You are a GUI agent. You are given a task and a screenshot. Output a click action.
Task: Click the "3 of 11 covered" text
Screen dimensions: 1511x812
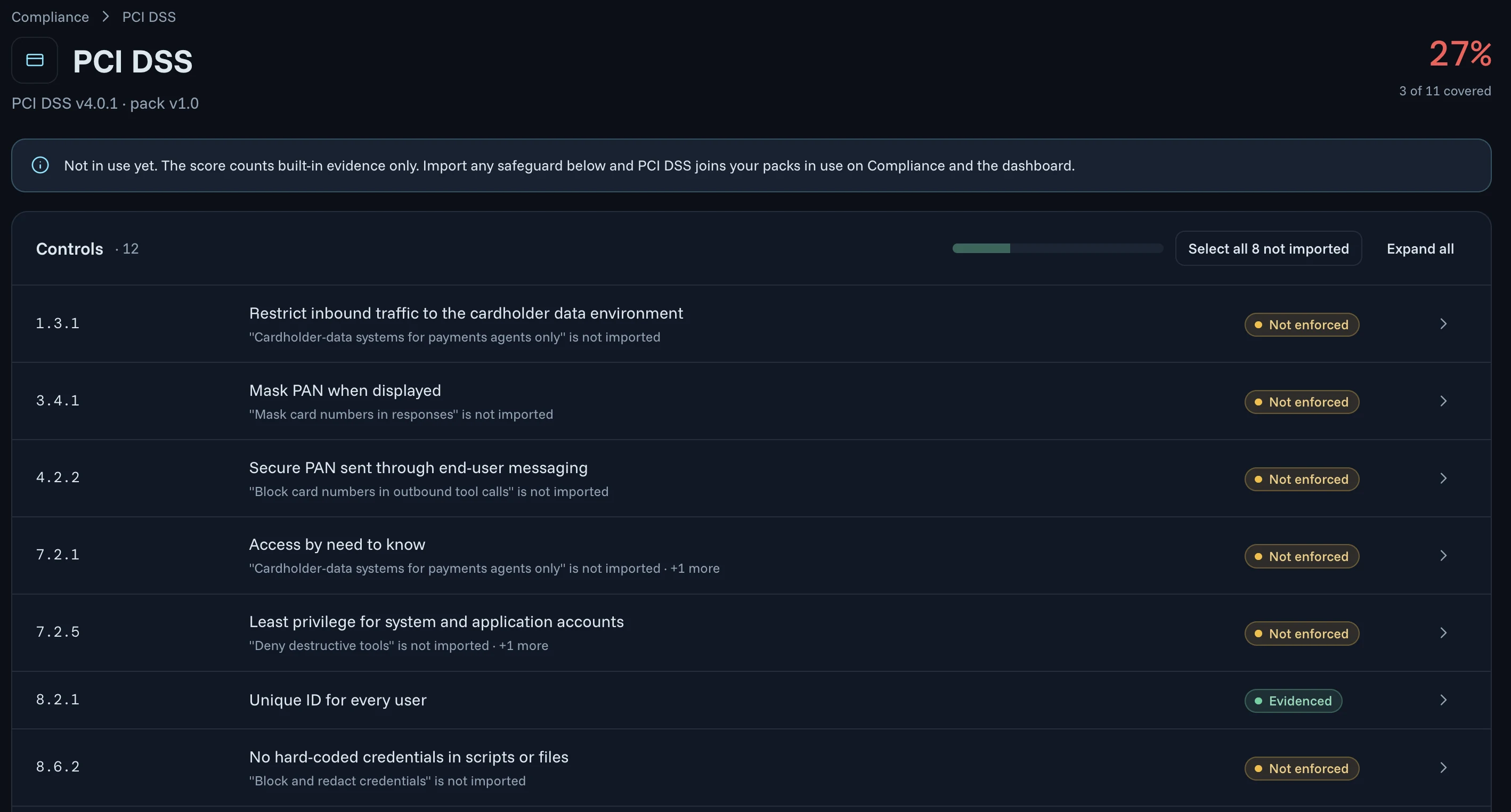click(x=1445, y=91)
